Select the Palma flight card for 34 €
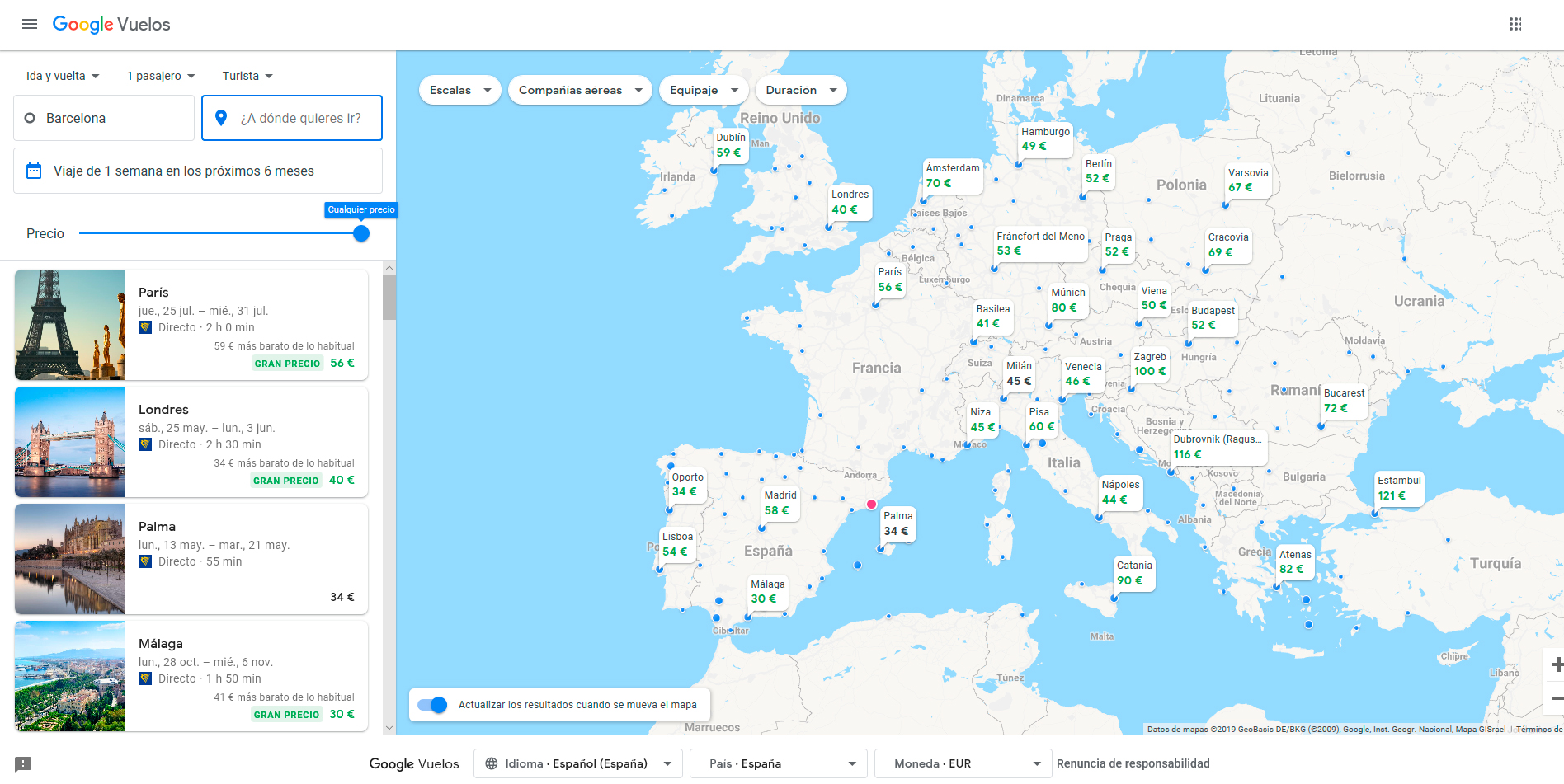Viewport: 1564px width, 784px height. pyautogui.click(x=191, y=559)
